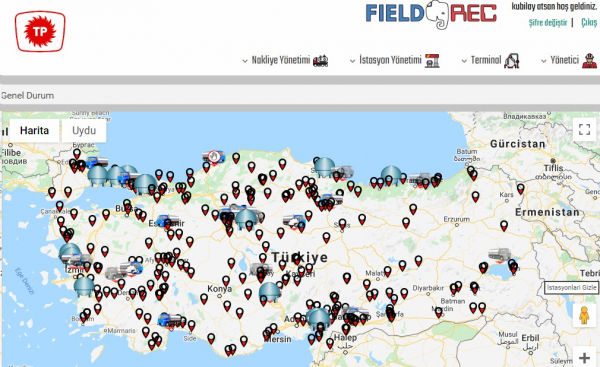Zoom in the map with plus button
Screen dimensions: 600x367
click(x=584, y=358)
